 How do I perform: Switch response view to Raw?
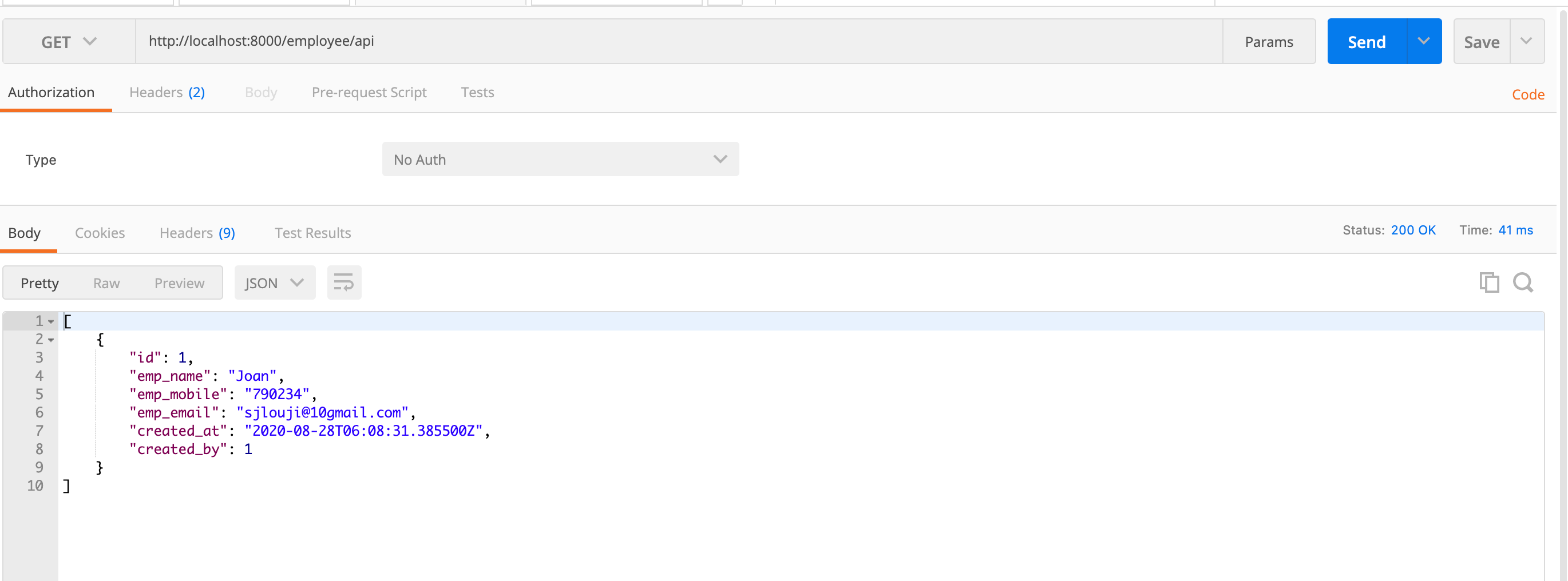[x=106, y=282]
